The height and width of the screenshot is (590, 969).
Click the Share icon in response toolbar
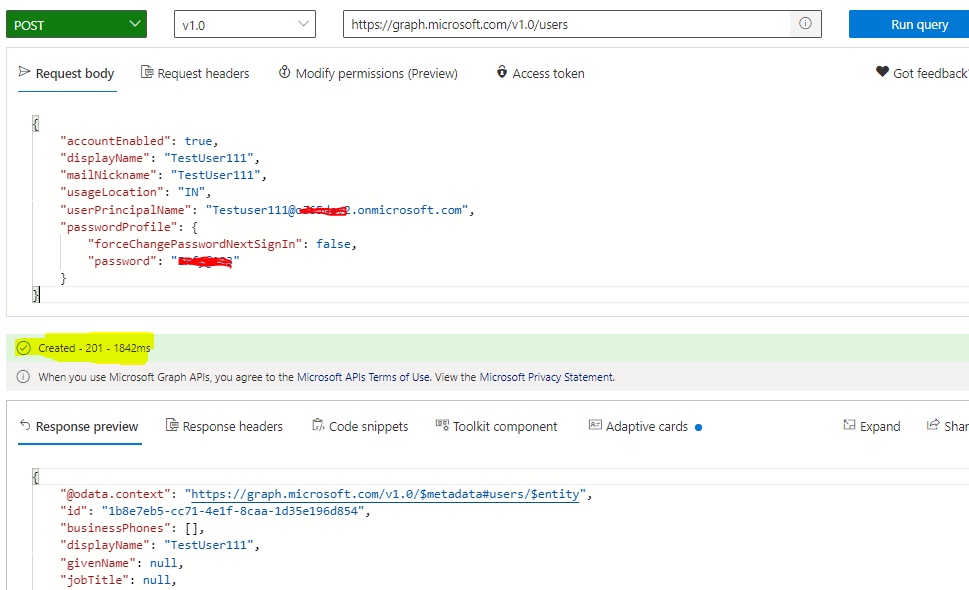coord(933,424)
